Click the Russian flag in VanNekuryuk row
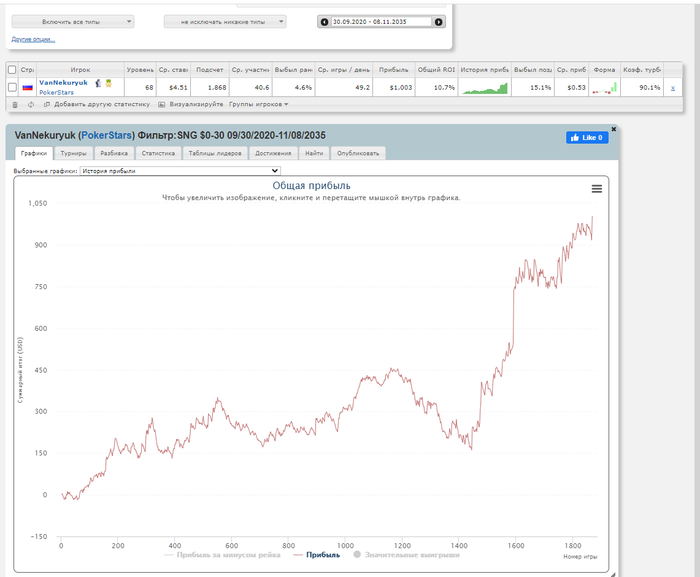The width and height of the screenshot is (700, 577). (x=28, y=88)
